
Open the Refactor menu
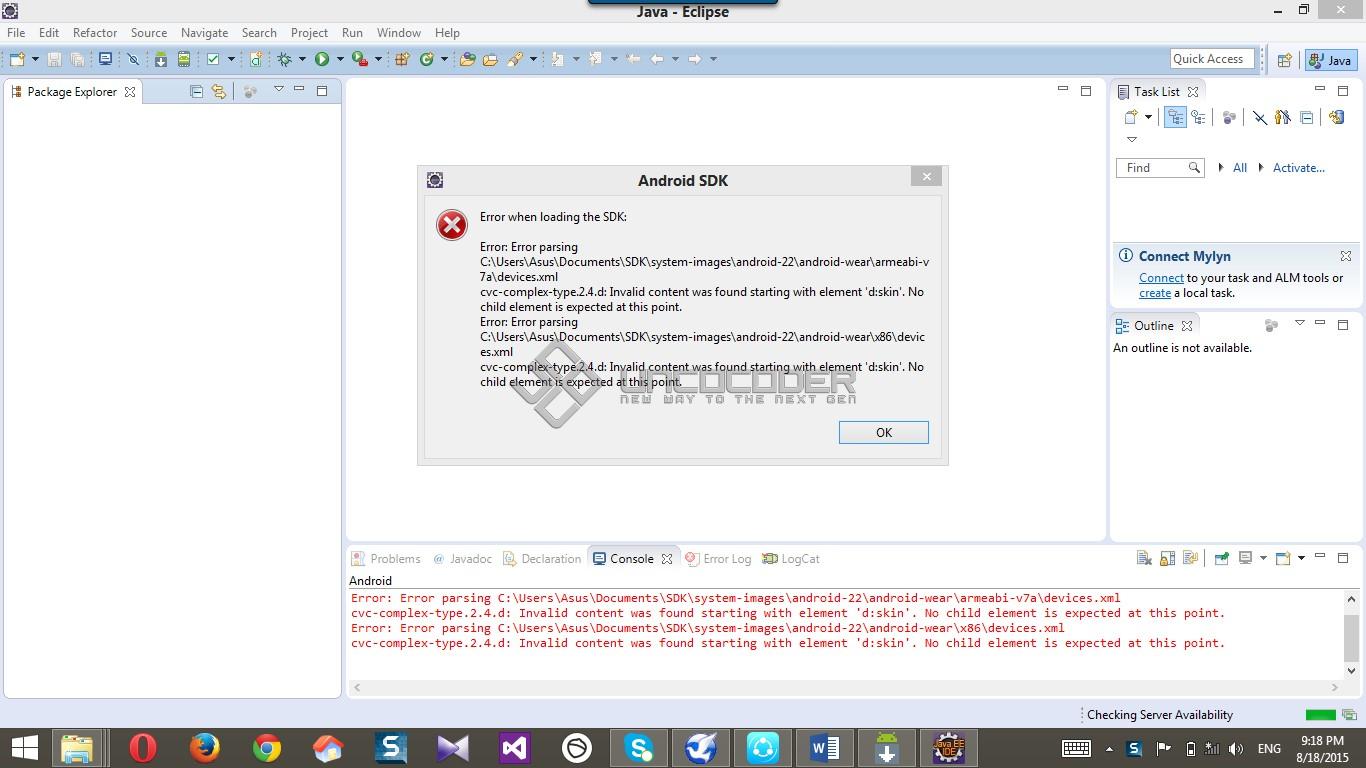(x=95, y=32)
